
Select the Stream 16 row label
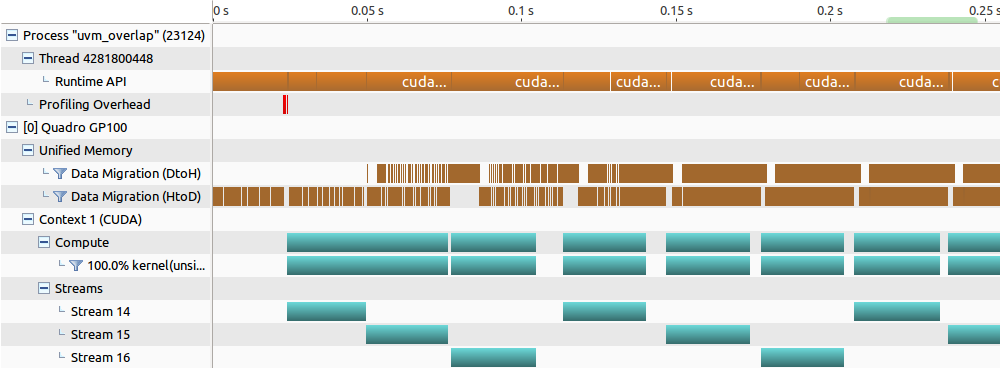tap(101, 357)
